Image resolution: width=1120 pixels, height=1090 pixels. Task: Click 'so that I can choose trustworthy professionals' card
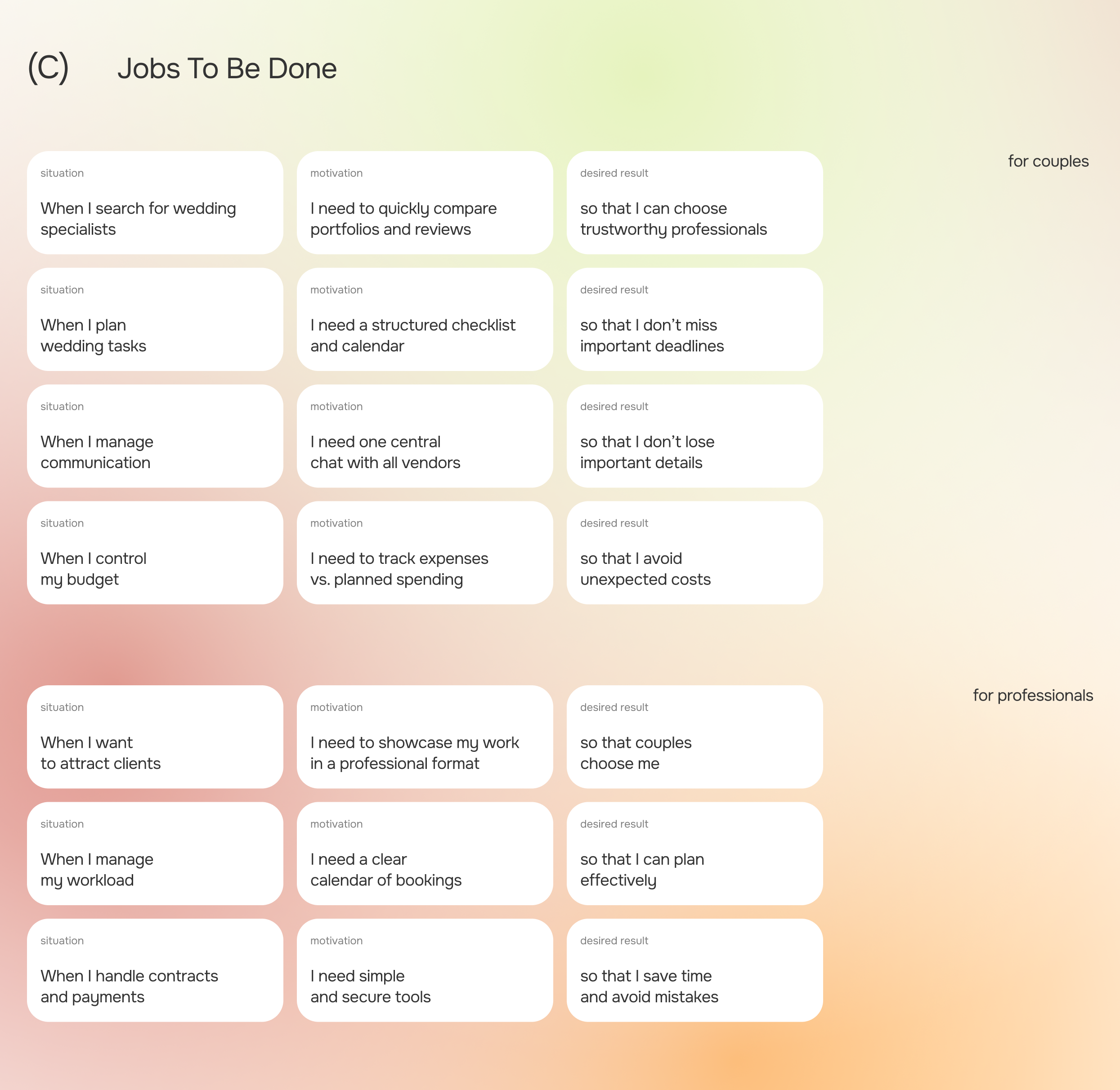[694, 203]
